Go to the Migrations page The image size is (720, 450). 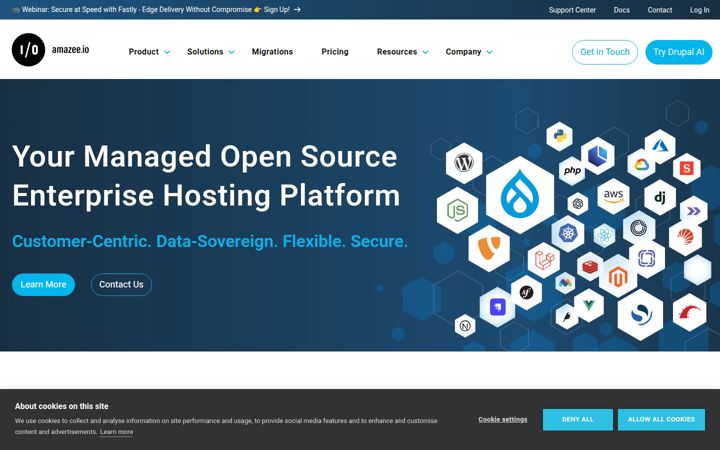coord(272,52)
